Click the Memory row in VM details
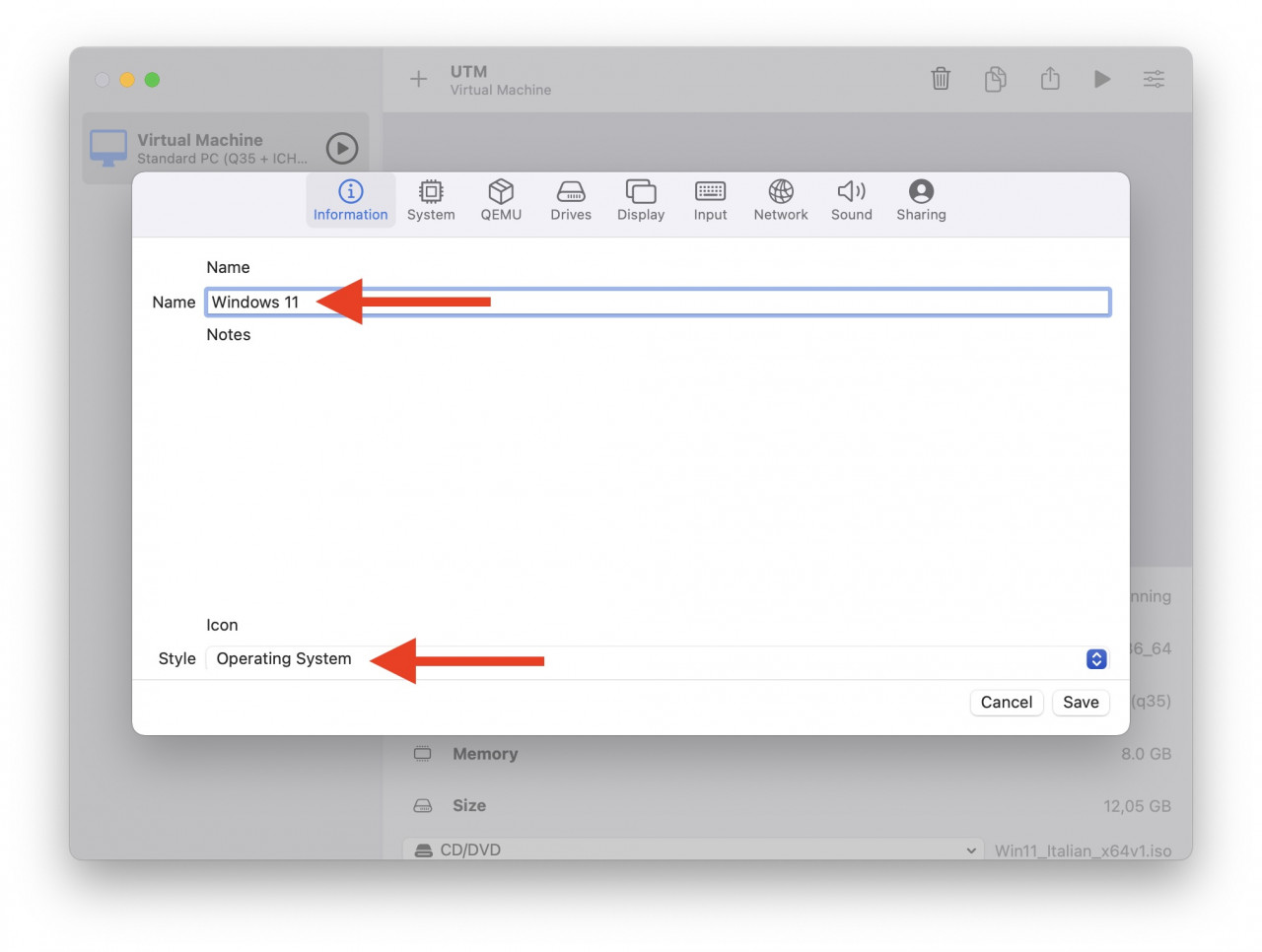Viewport: 1262px width, 952px height. [792, 754]
